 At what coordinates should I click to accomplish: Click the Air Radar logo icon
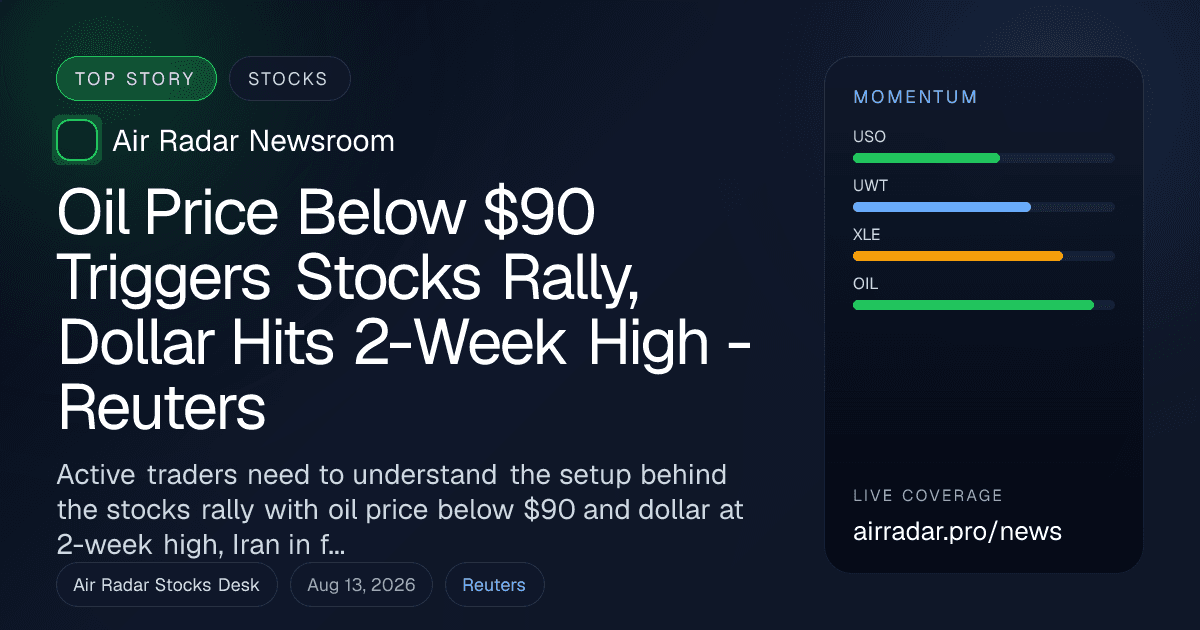77,140
